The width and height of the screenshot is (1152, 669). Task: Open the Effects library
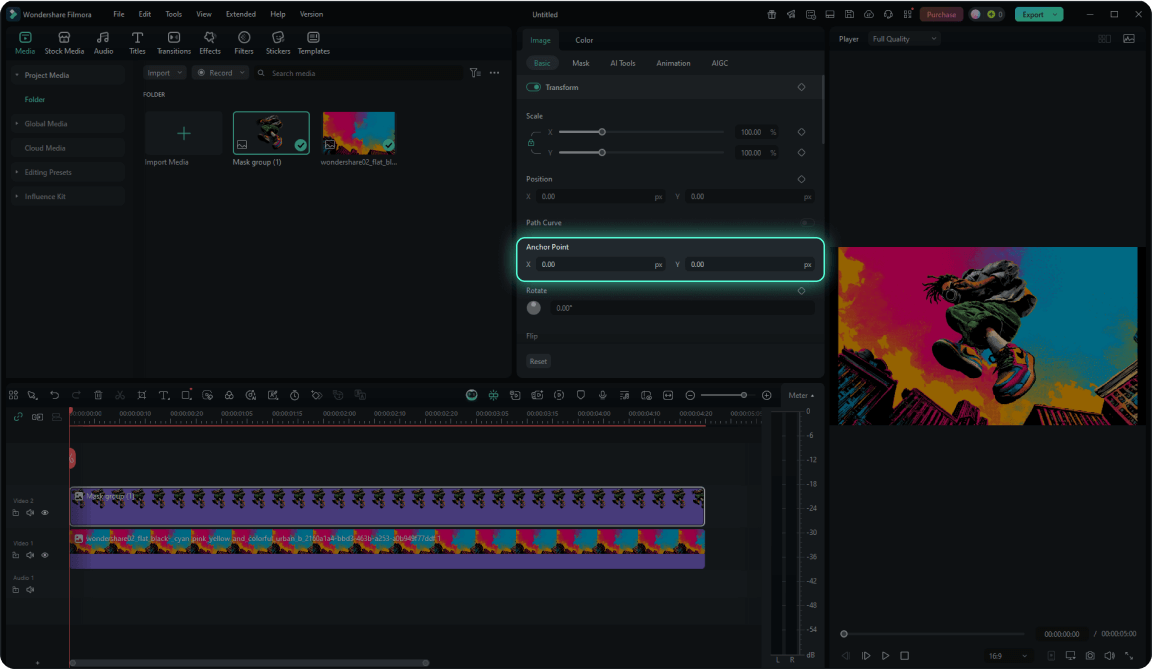pyautogui.click(x=210, y=43)
